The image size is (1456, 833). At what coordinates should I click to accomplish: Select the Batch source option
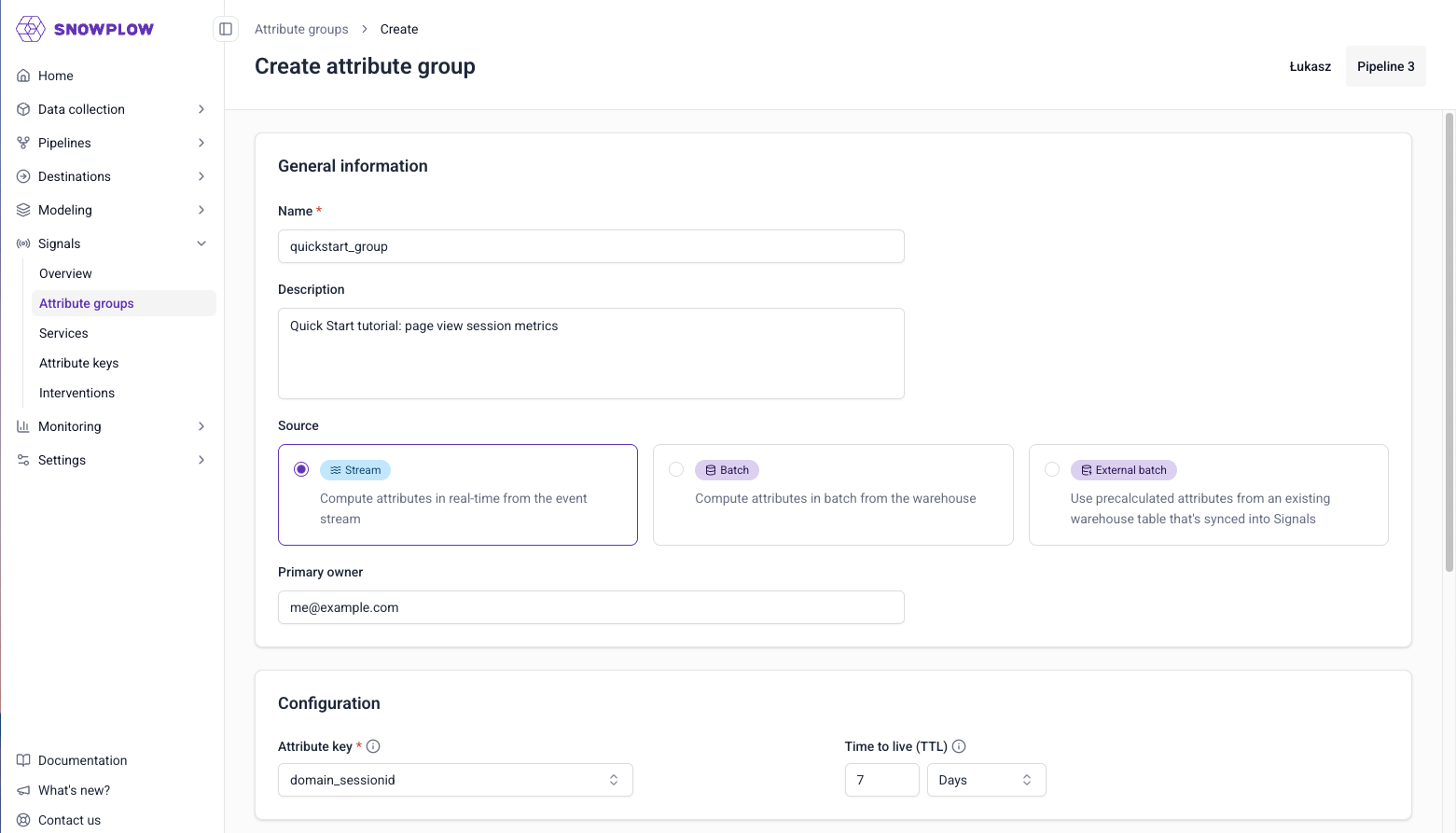pos(675,469)
